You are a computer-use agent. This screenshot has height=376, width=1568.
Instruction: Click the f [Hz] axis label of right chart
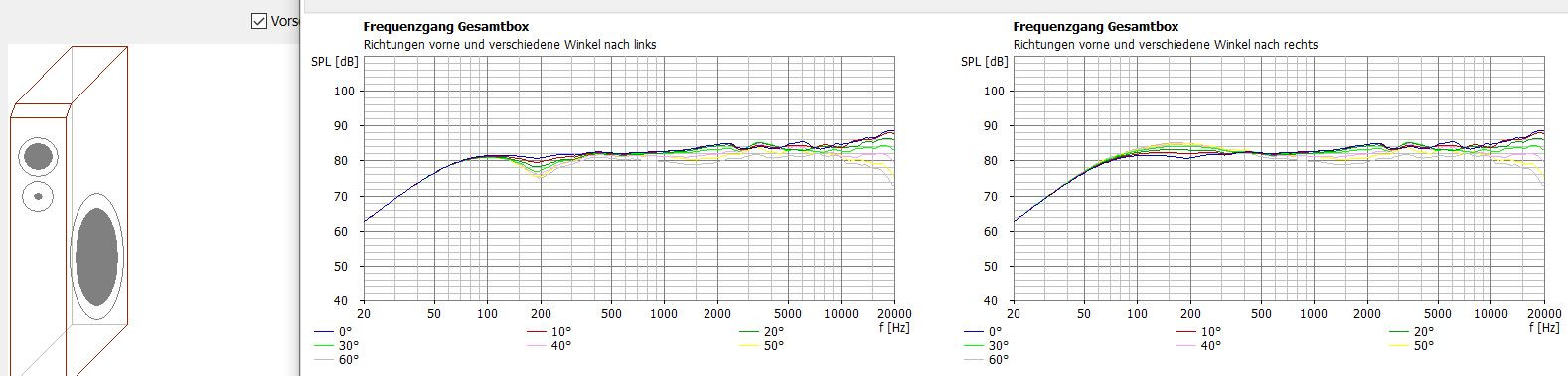pyautogui.click(x=1543, y=326)
